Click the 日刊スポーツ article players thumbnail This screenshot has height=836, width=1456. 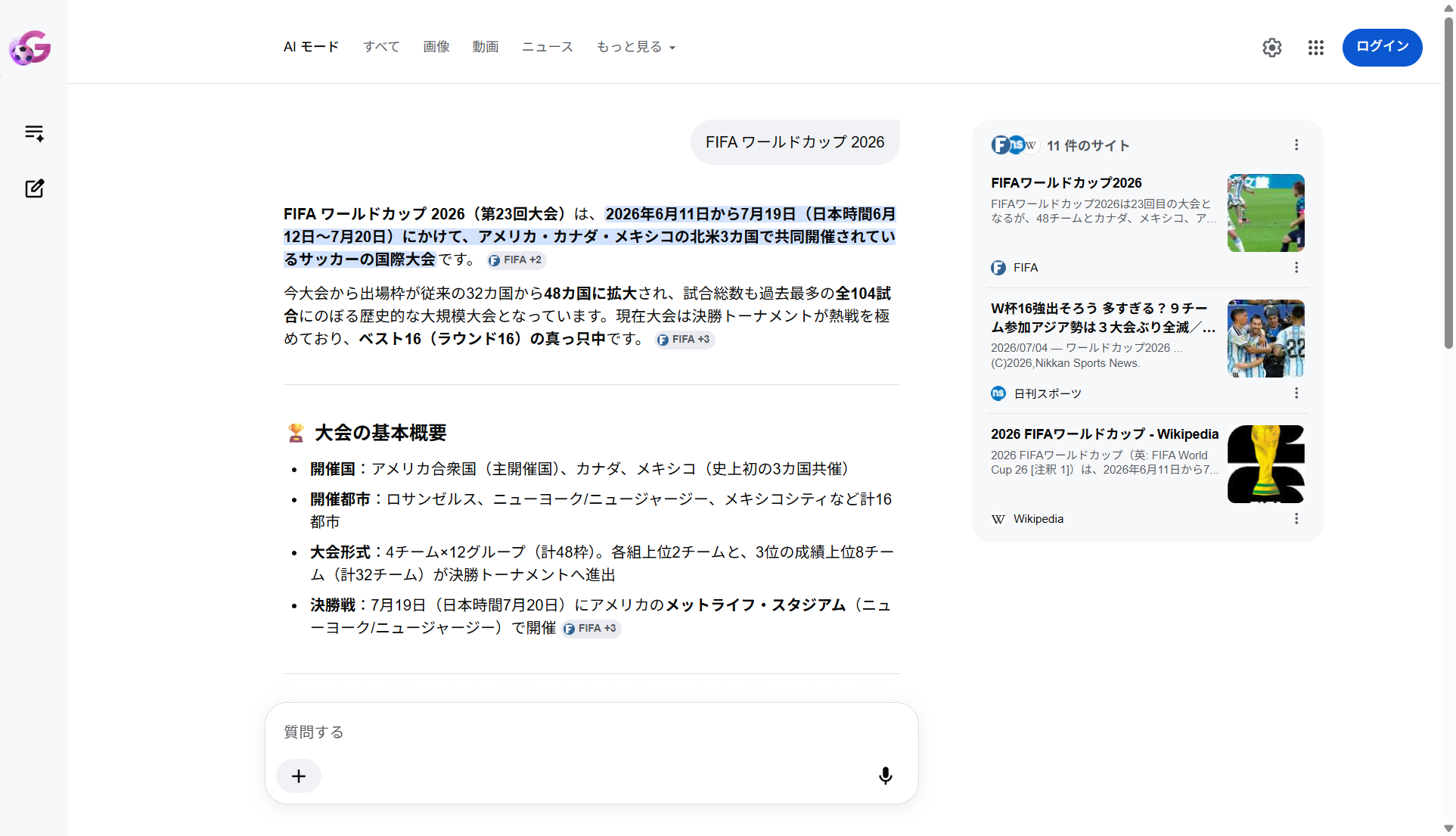[x=1265, y=339]
